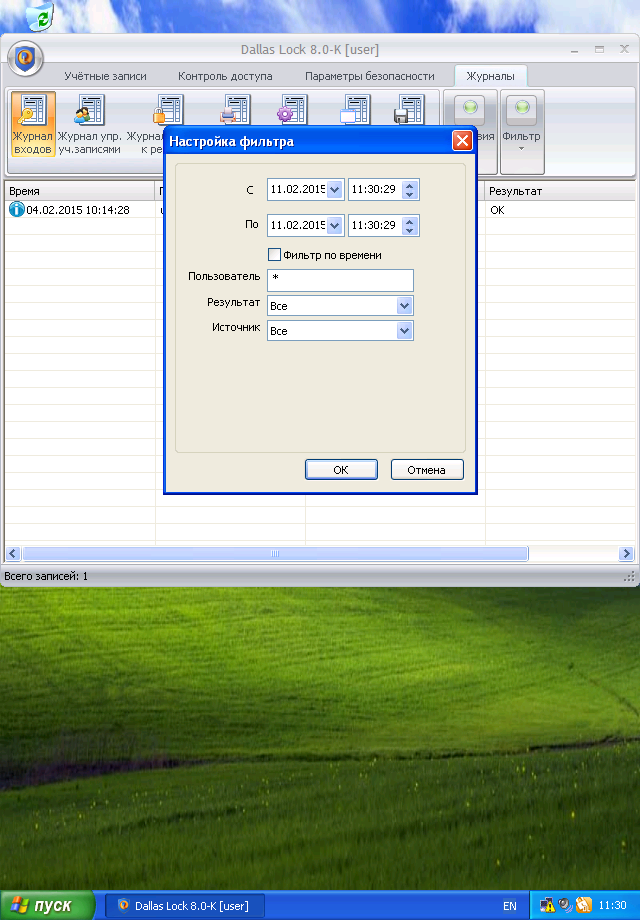Viewport: 640px width, 920px height.
Task: Expand the Фильтр button dropdown arrow
Action: pyautogui.click(x=522, y=149)
